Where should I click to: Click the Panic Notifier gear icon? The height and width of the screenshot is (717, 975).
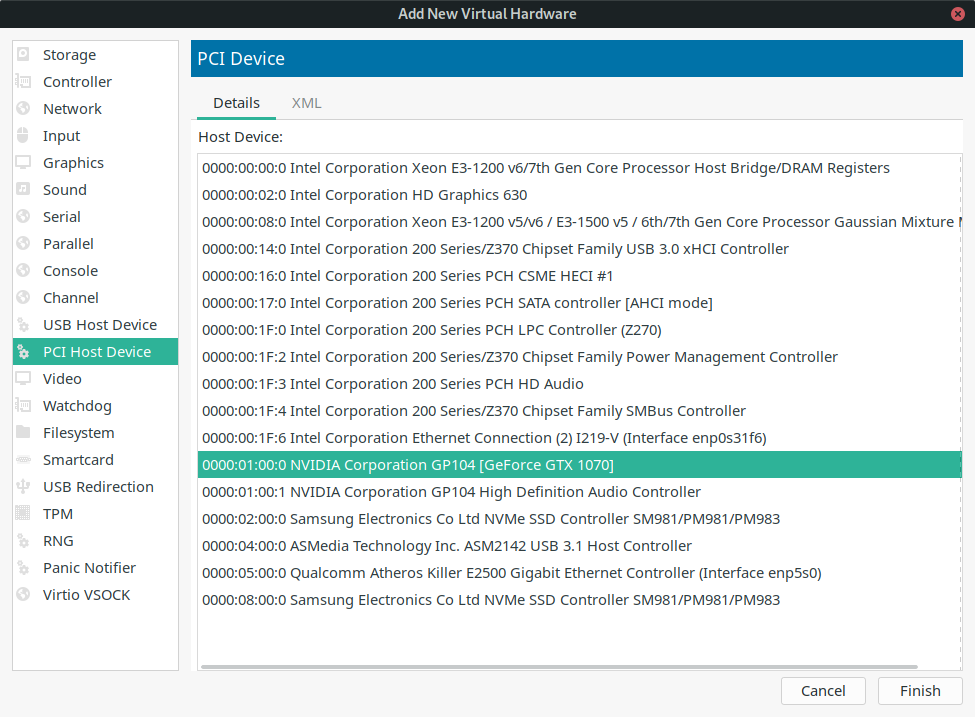click(23, 568)
